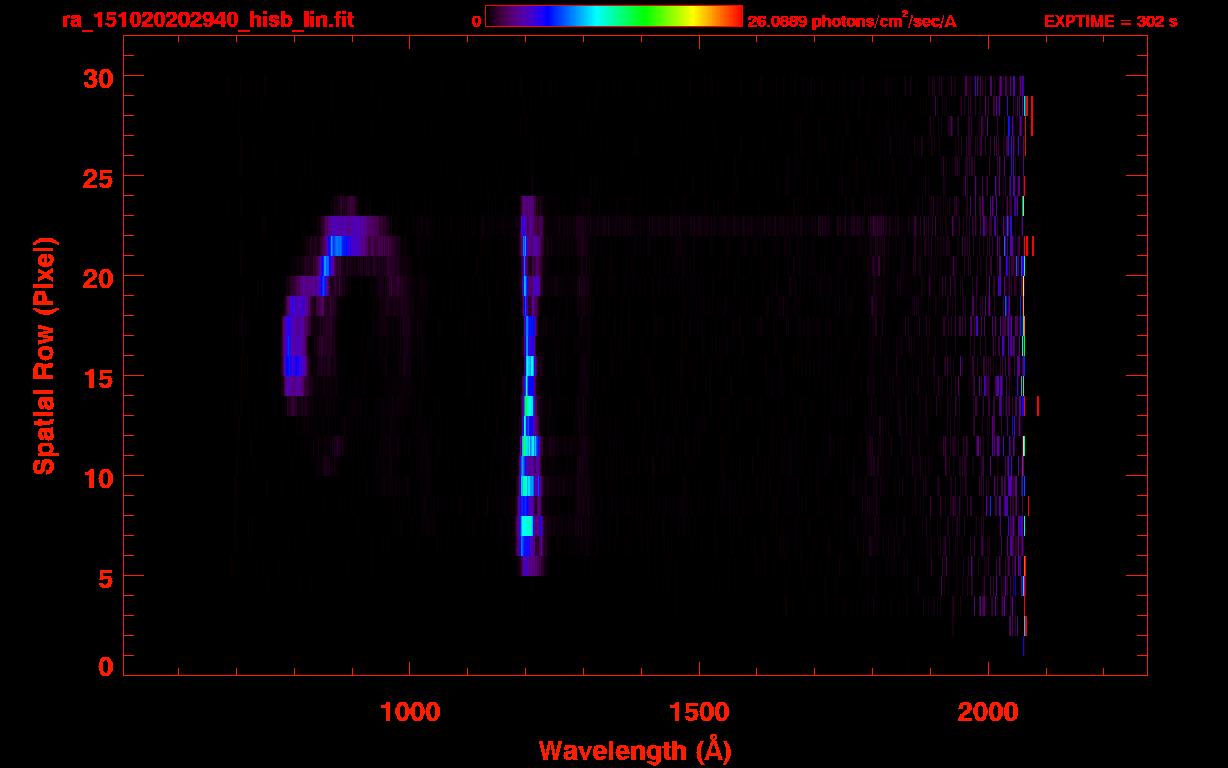Click the filename ra_151020202940_hisb_lin.fit
The width and height of the screenshot is (1228, 768).
(207, 20)
